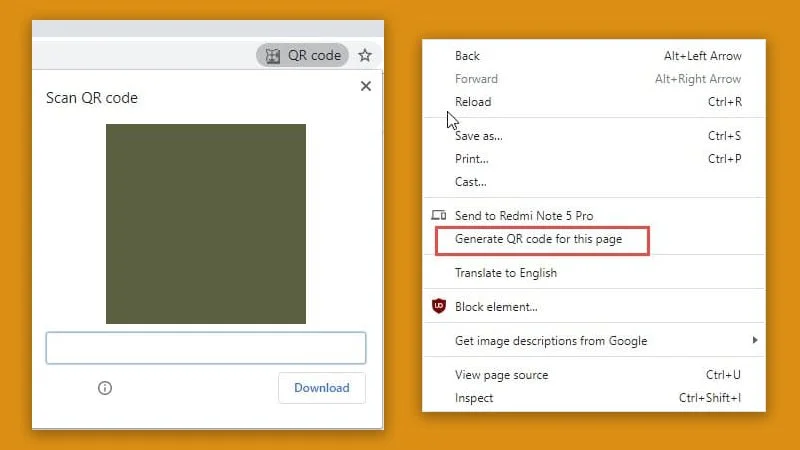Click the QR code chip in address bar
This screenshot has width=800, height=450.
coord(302,56)
